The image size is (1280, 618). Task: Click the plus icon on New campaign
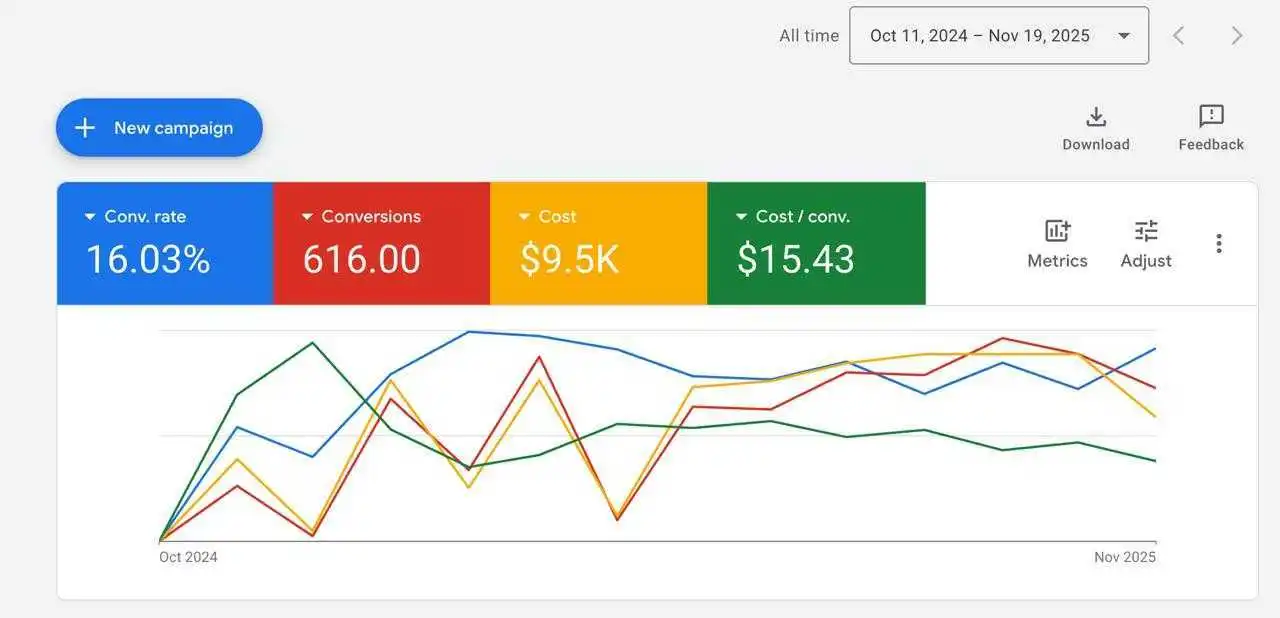pyautogui.click(x=86, y=128)
